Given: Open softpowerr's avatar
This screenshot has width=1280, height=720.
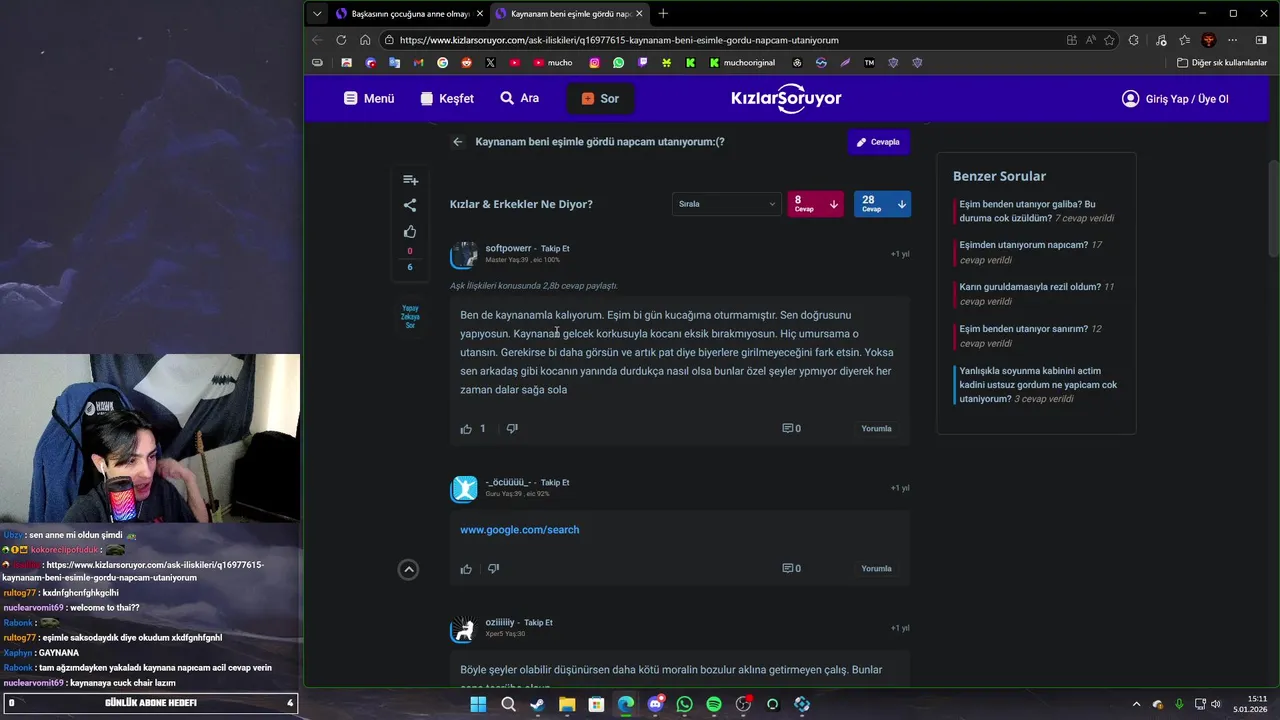Looking at the screenshot, I should (464, 255).
